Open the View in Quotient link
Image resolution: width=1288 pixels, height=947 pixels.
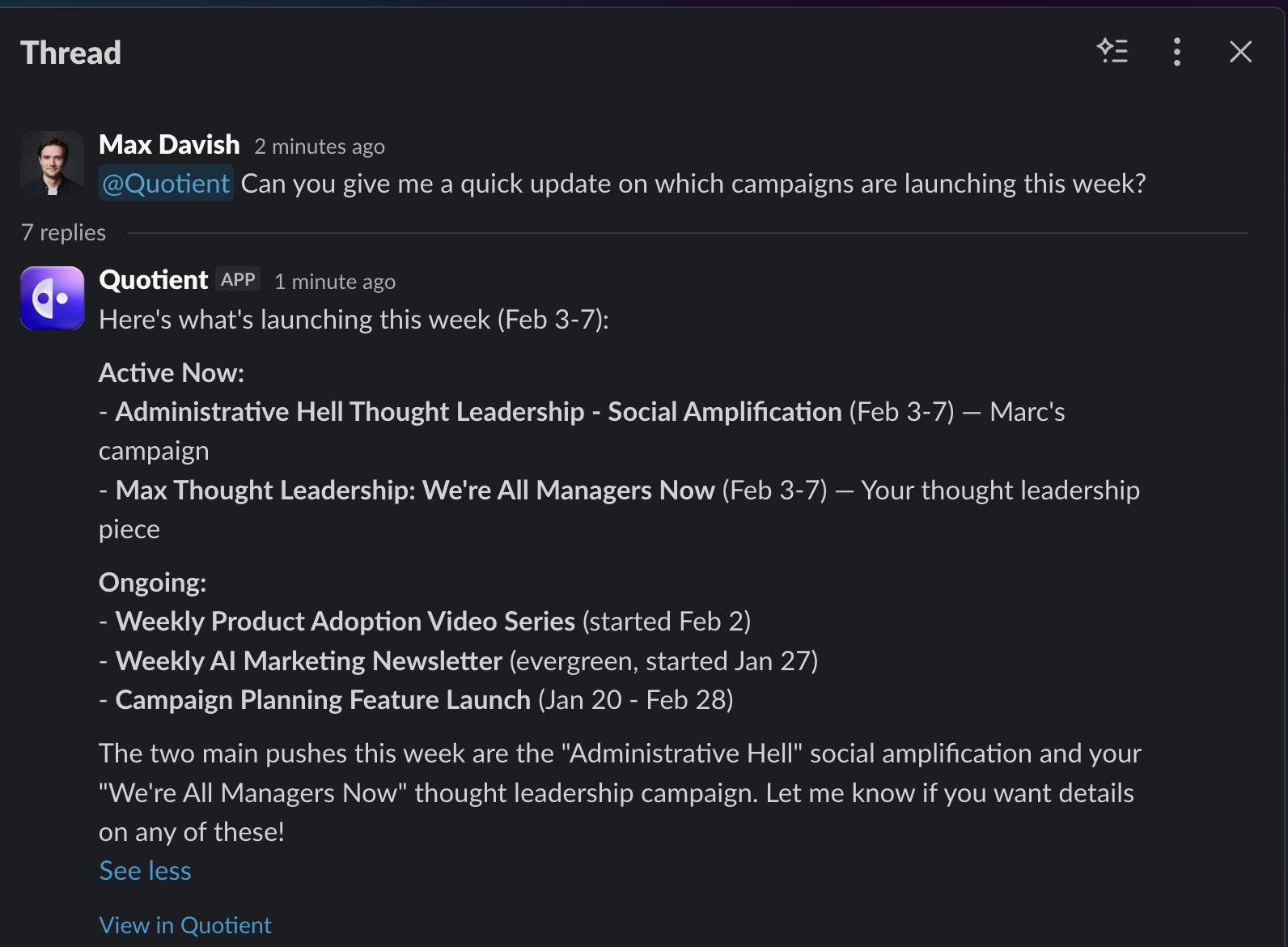click(185, 925)
